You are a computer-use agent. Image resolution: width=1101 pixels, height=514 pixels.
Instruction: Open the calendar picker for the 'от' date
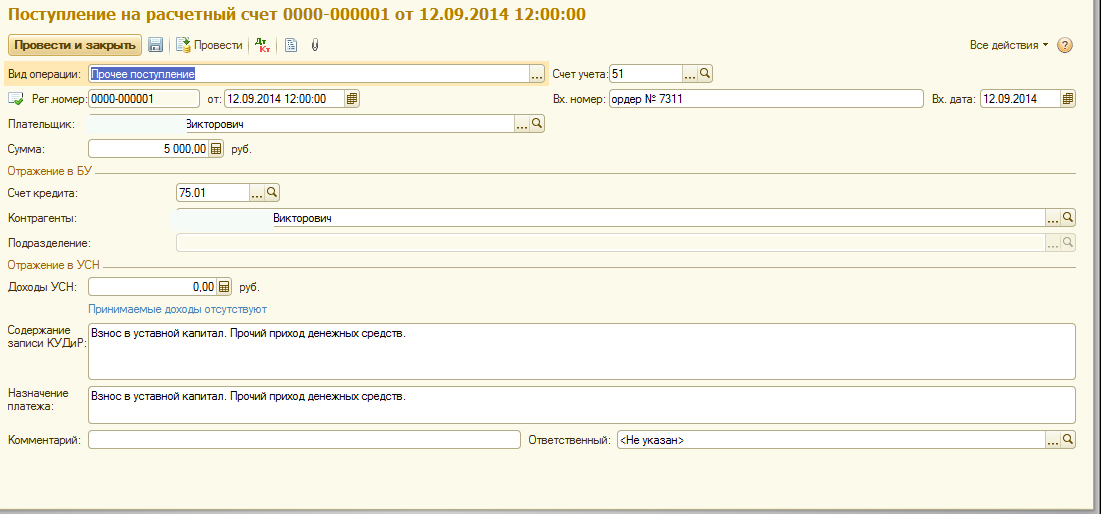352,99
